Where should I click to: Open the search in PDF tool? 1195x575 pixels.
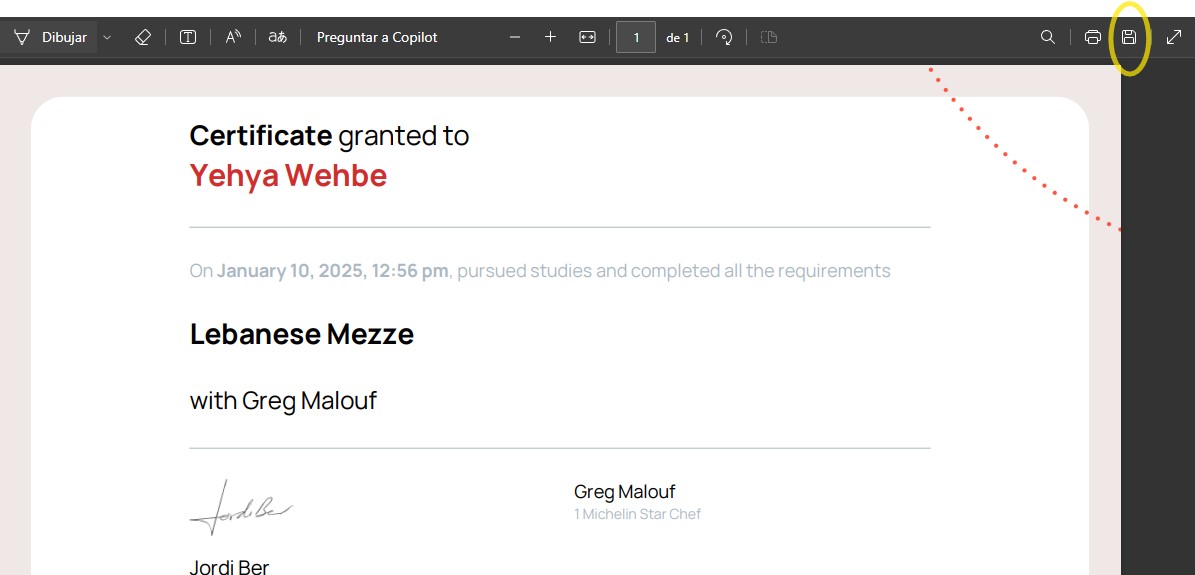tap(1048, 38)
